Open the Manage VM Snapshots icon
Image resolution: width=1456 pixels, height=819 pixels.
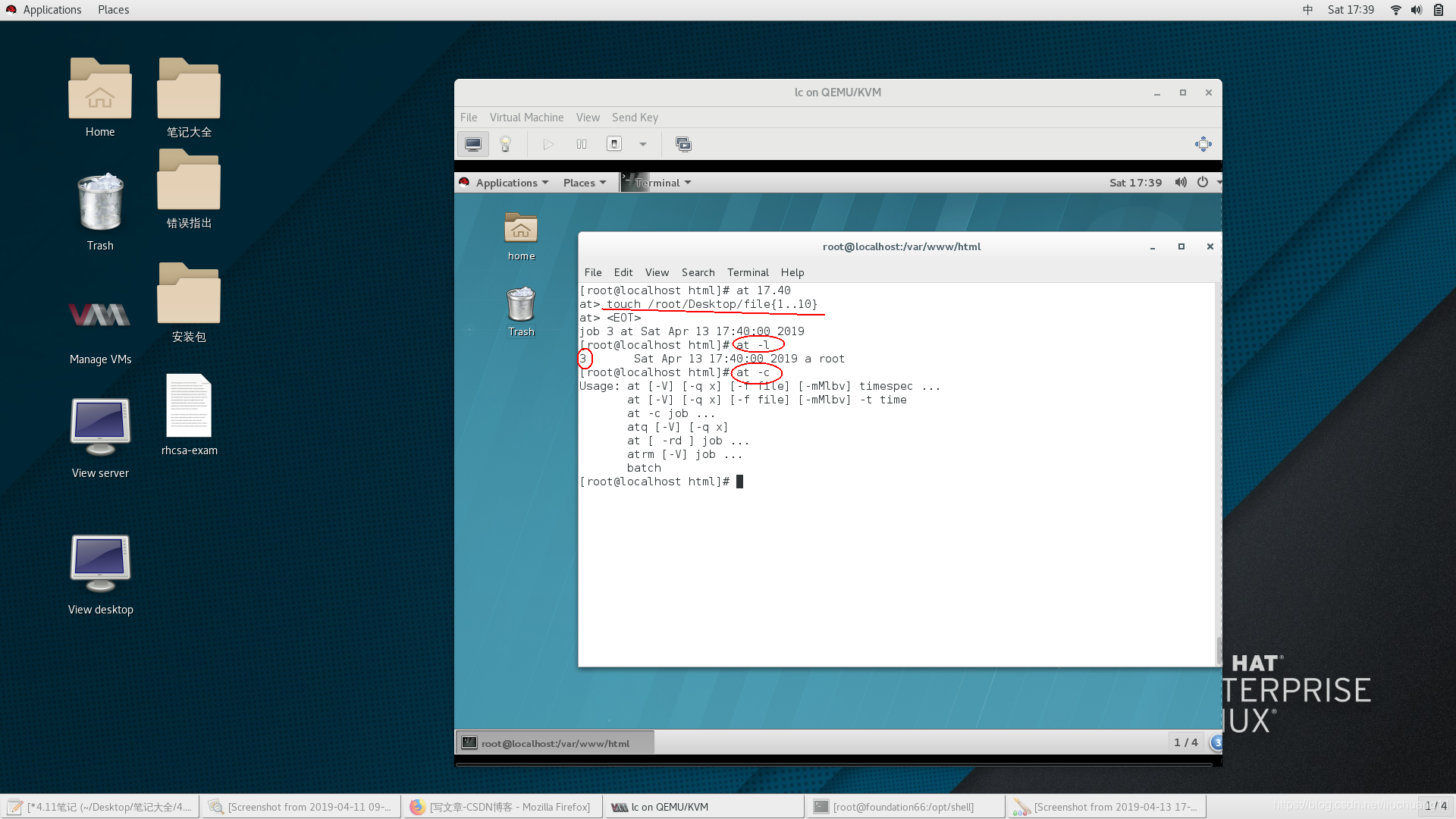coord(683,144)
